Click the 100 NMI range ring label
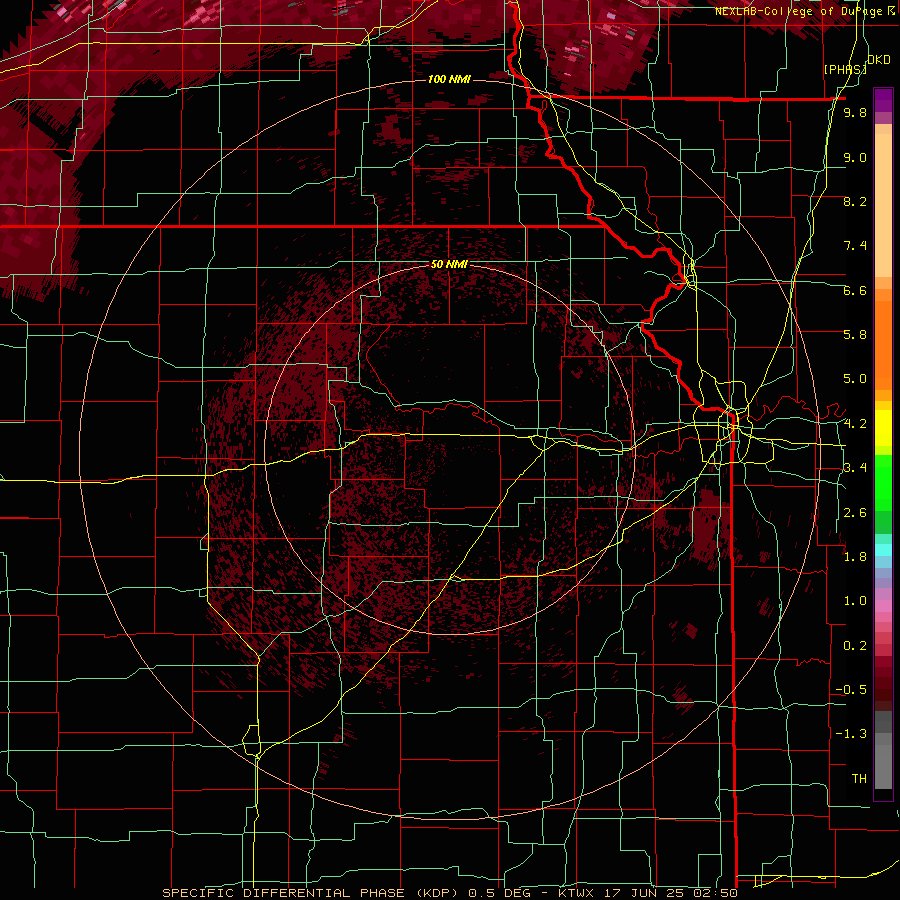 click(449, 79)
